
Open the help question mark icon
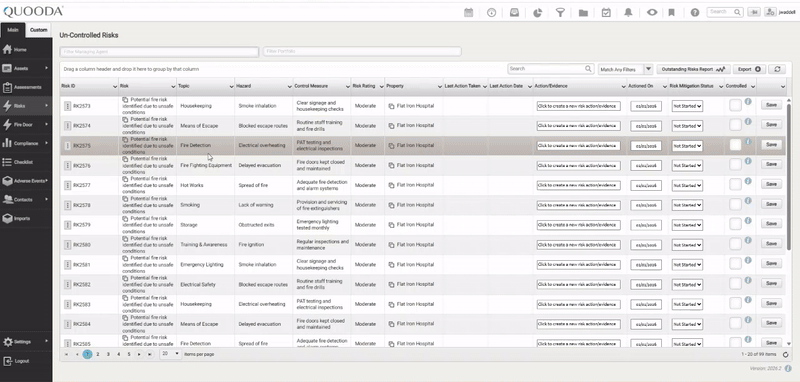[x=694, y=13]
